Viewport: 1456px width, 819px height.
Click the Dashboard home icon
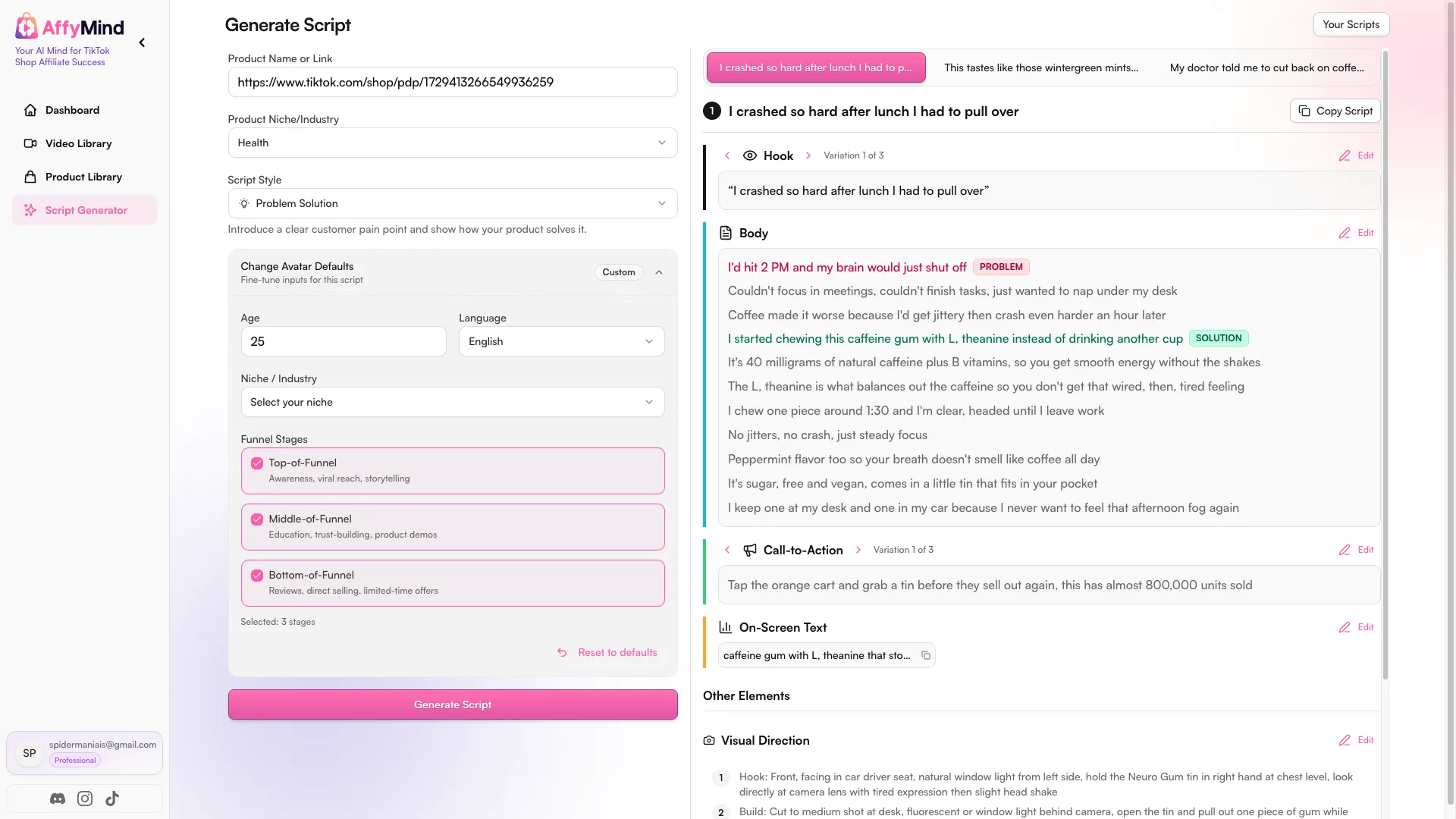[x=30, y=110]
